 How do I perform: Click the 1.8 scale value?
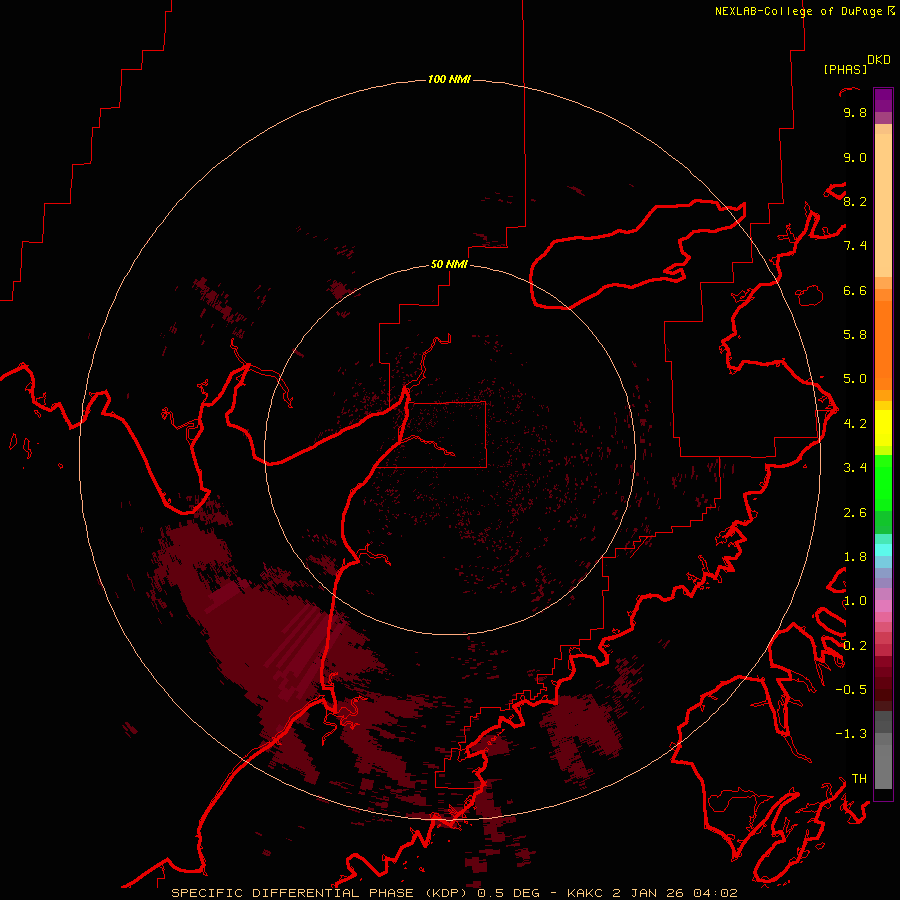[x=855, y=557]
